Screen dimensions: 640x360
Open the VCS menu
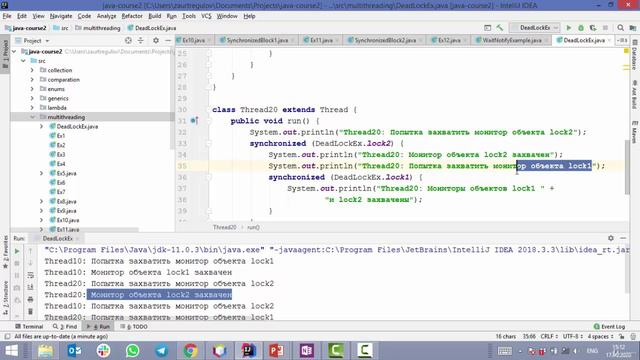pyautogui.click(x=206, y=16)
